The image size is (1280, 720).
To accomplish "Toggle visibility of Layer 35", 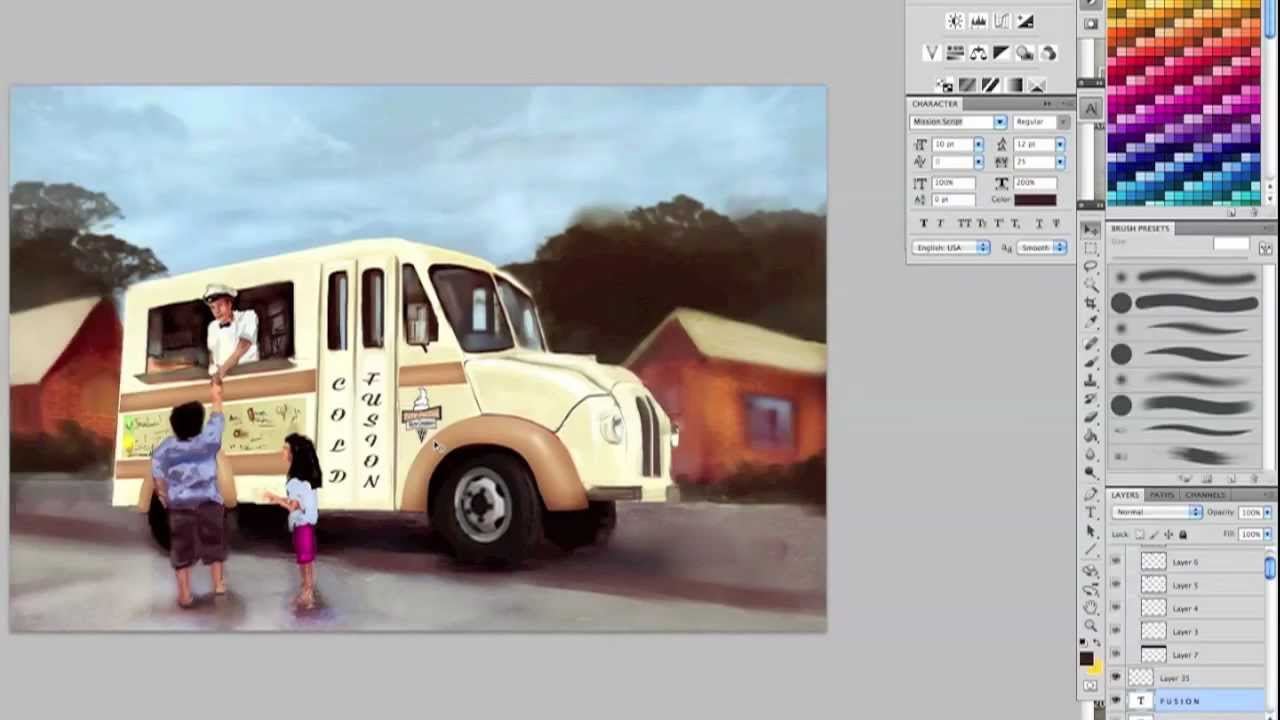I will click(x=1116, y=678).
